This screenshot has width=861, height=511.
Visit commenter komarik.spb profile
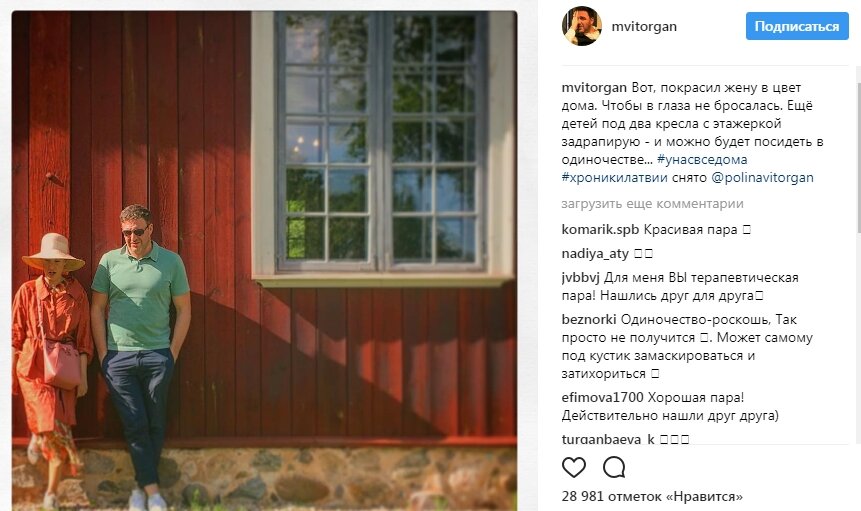click(600, 230)
